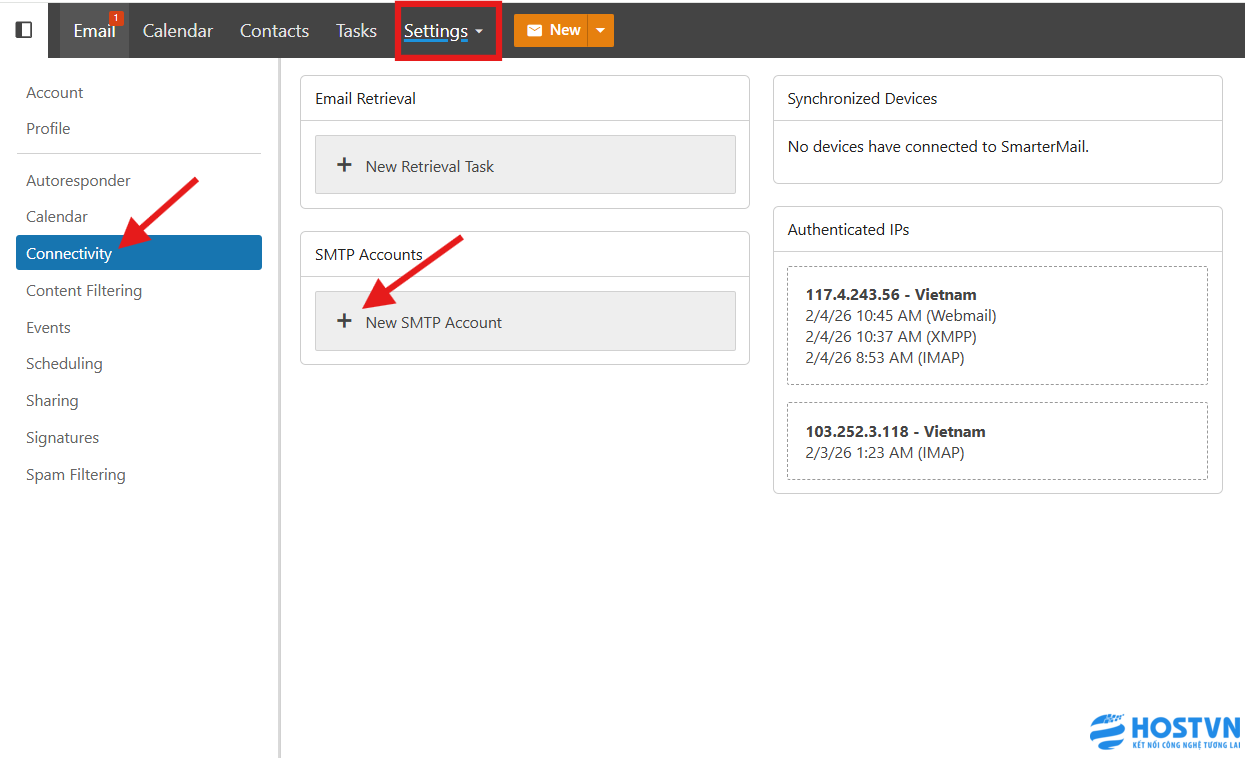Click plus icon for New SMTP Account

tap(344, 321)
